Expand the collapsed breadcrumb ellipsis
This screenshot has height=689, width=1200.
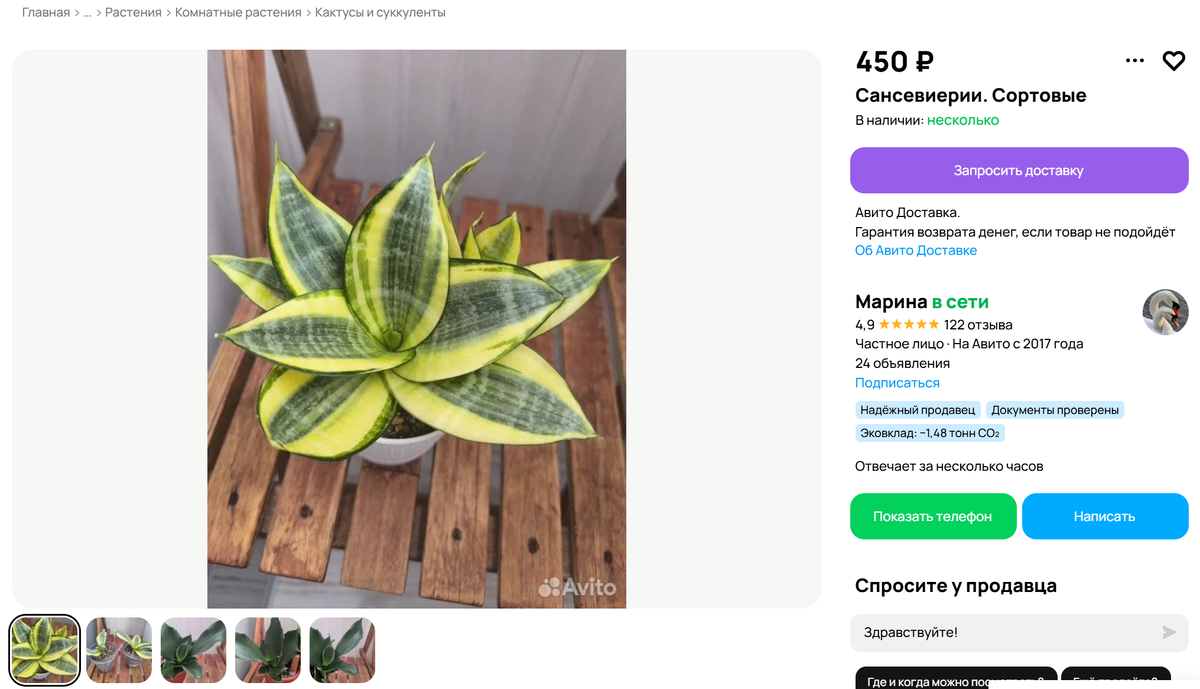[x=87, y=13]
